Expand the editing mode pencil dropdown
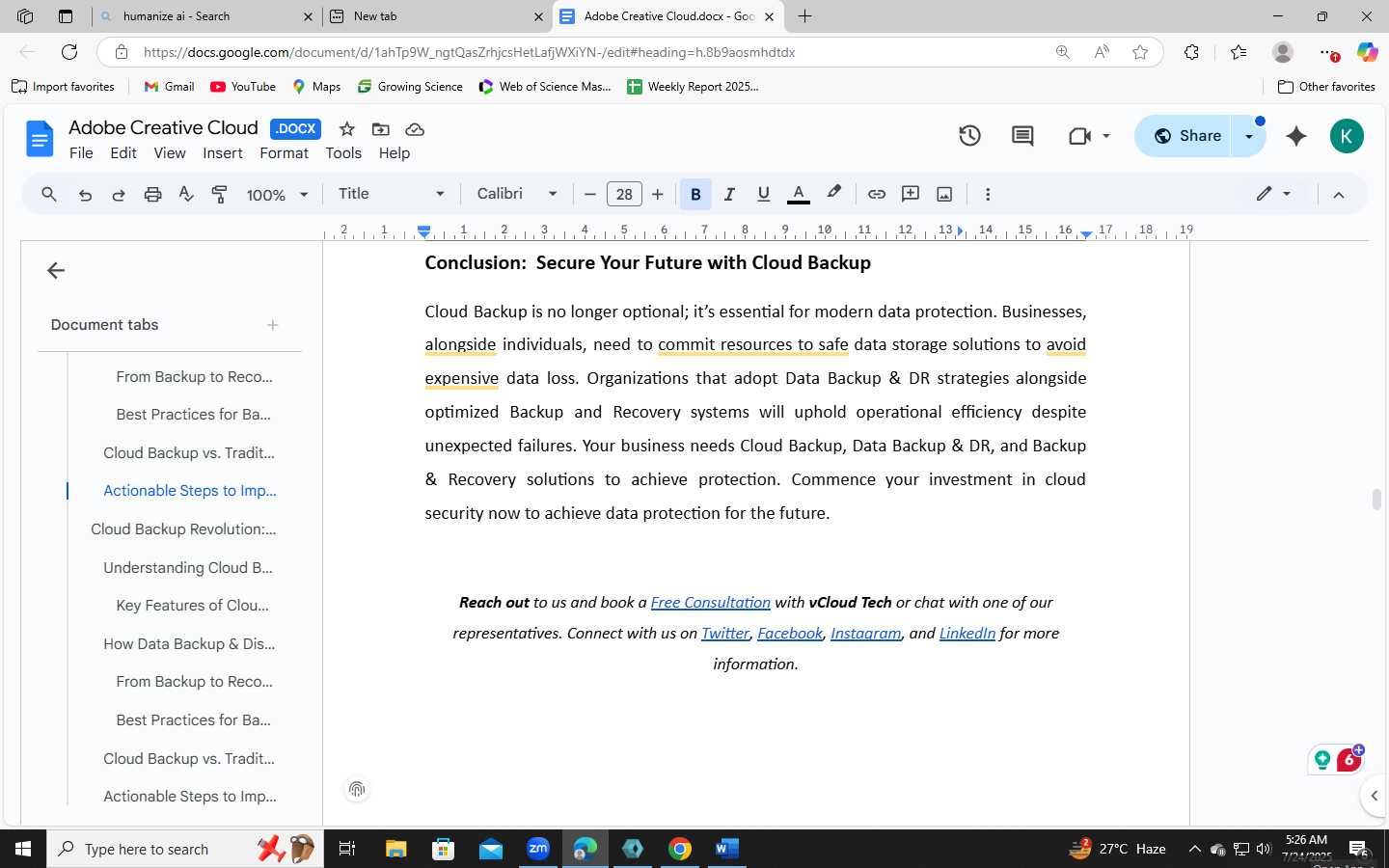The height and width of the screenshot is (868, 1389). pos(1273,194)
